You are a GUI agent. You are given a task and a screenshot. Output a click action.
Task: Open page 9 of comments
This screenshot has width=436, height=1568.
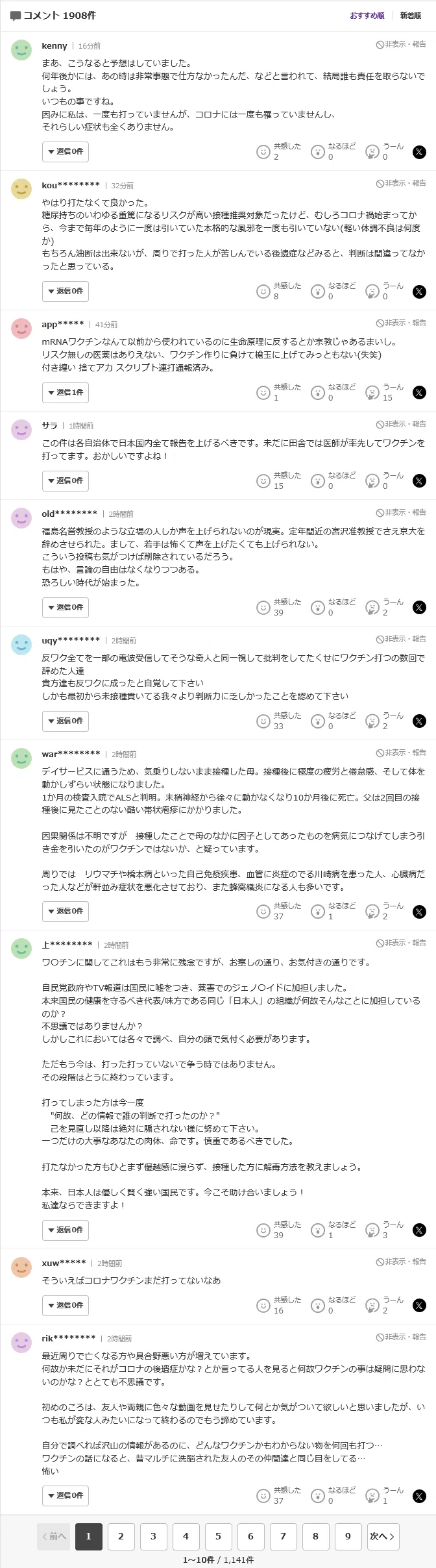click(x=348, y=1536)
